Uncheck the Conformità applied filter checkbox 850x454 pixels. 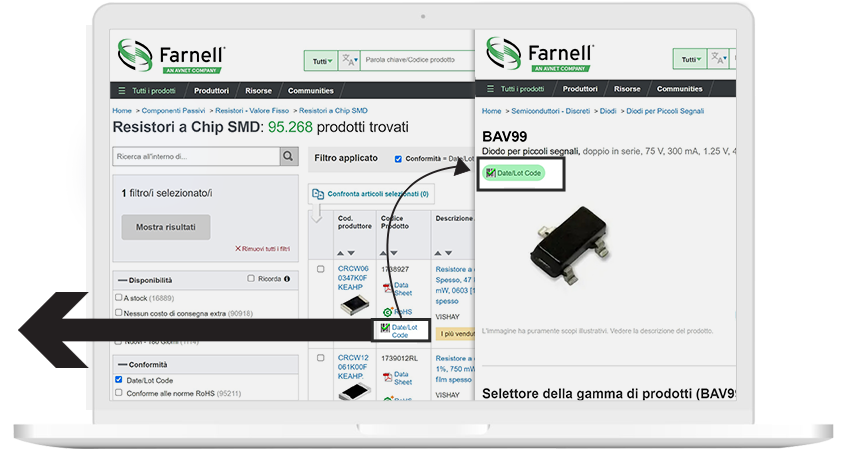(x=398, y=159)
